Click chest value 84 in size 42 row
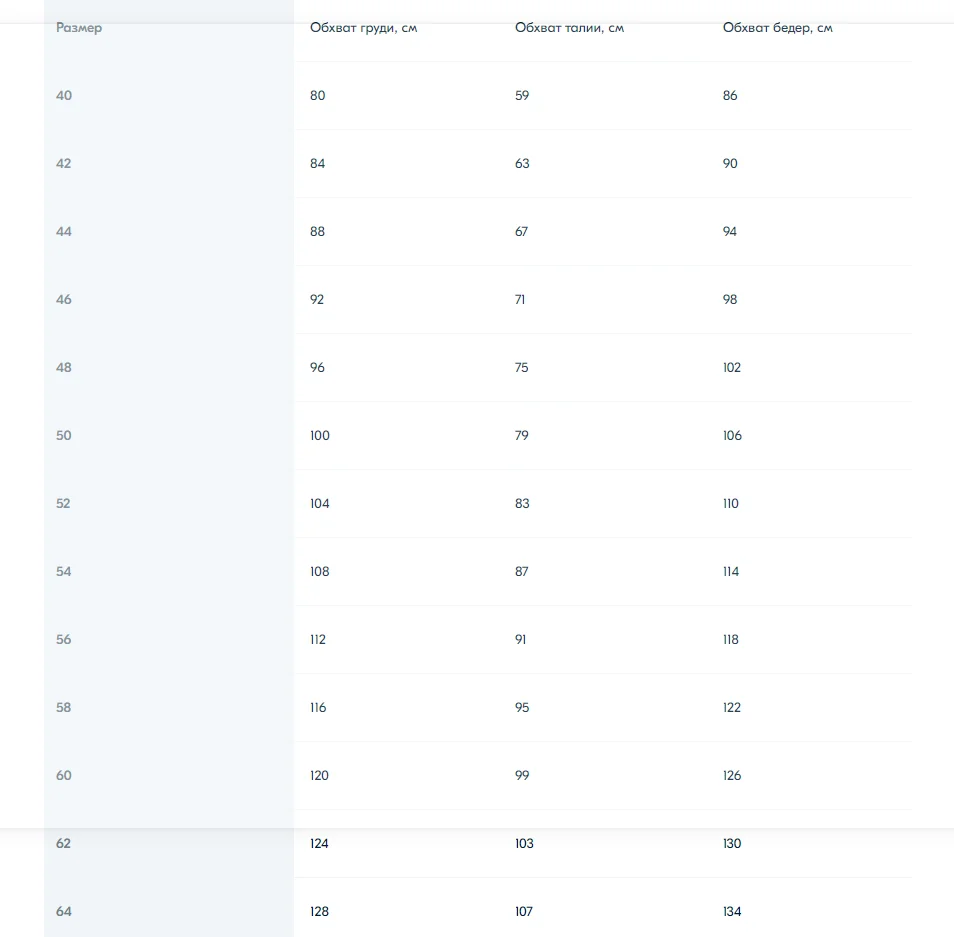Screen dimensions: 954x937 click(x=318, y=164)
